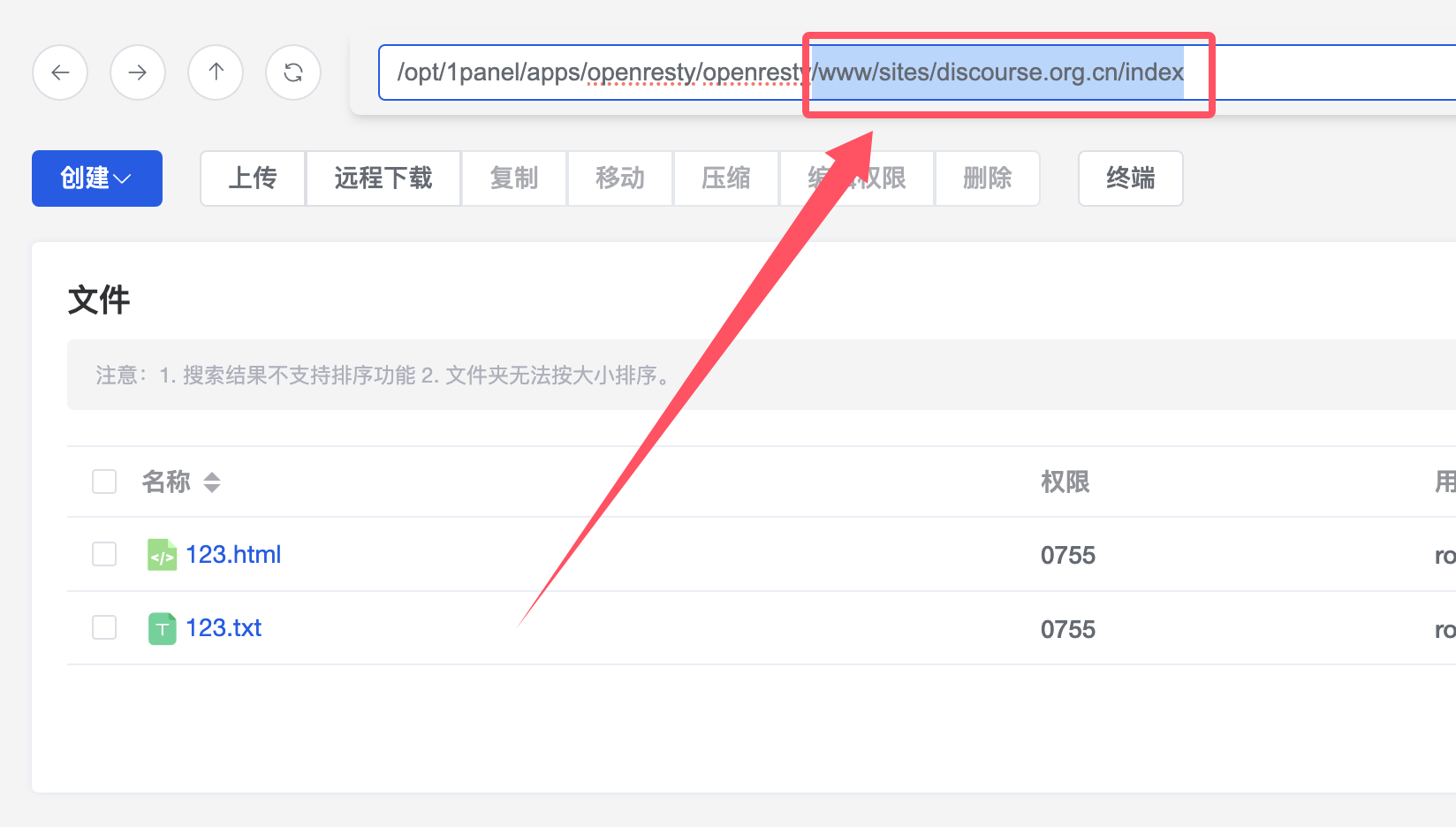Open the 123.html file link
1456x827 pixels.
[233, 555]
